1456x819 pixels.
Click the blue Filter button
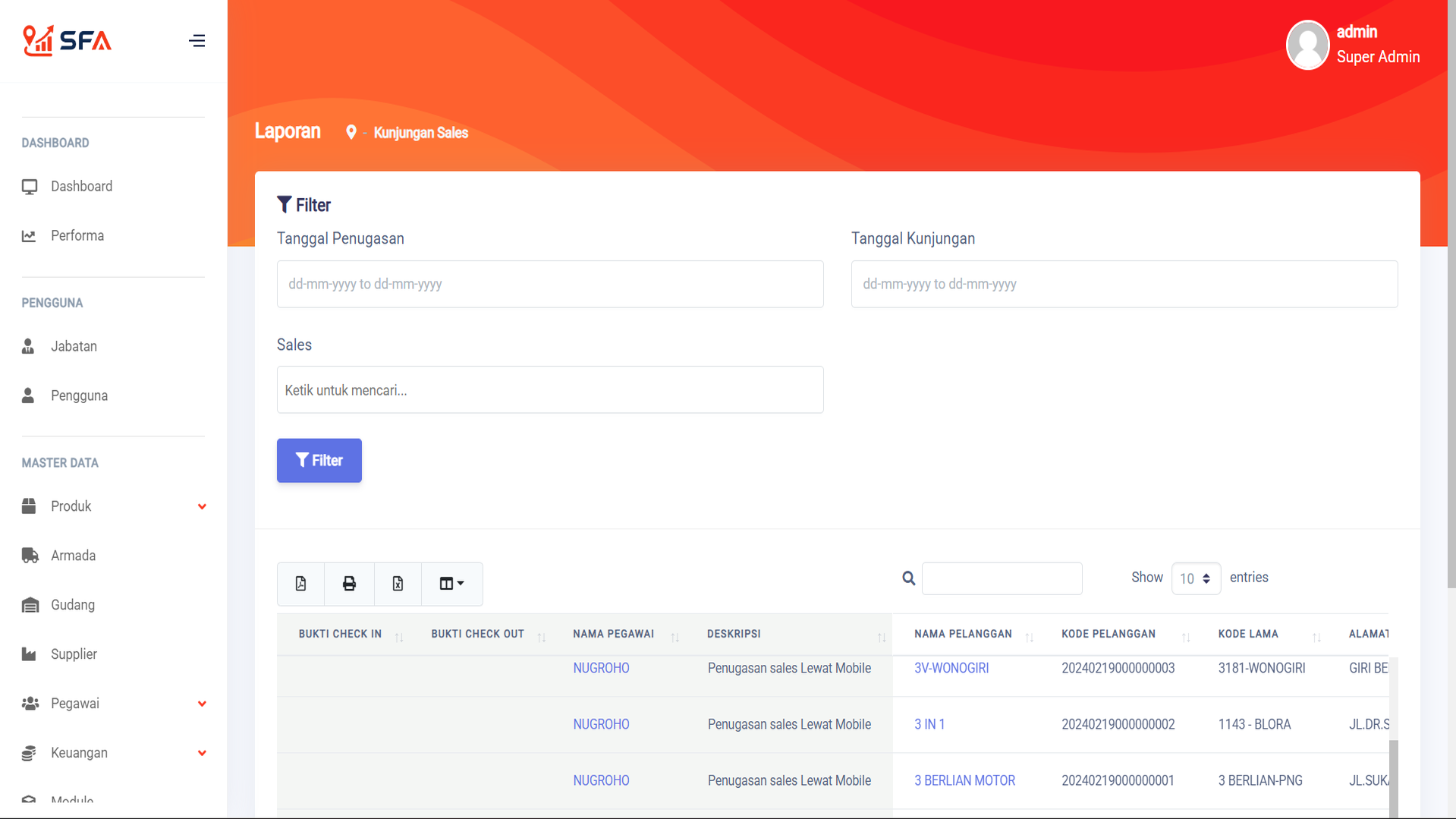(319, 461)
